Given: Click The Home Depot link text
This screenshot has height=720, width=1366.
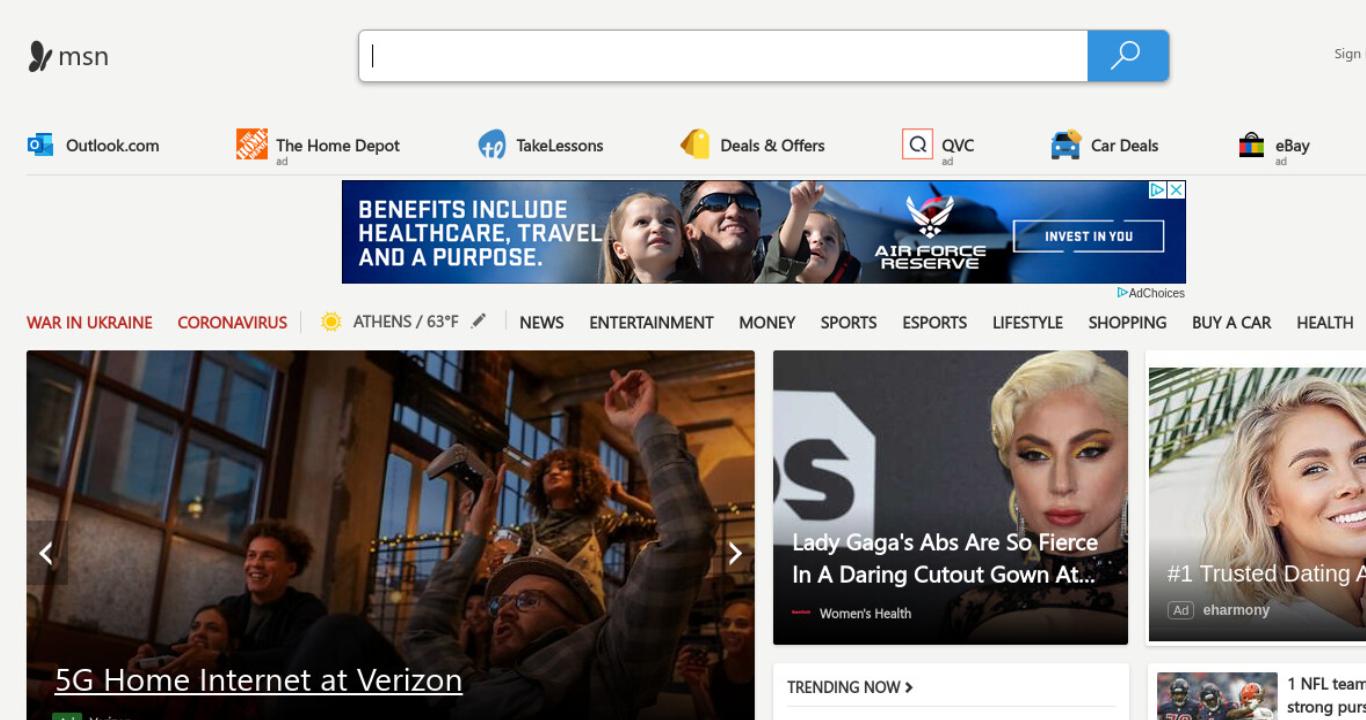Looking at the screenshot, I should coord(338,145).
